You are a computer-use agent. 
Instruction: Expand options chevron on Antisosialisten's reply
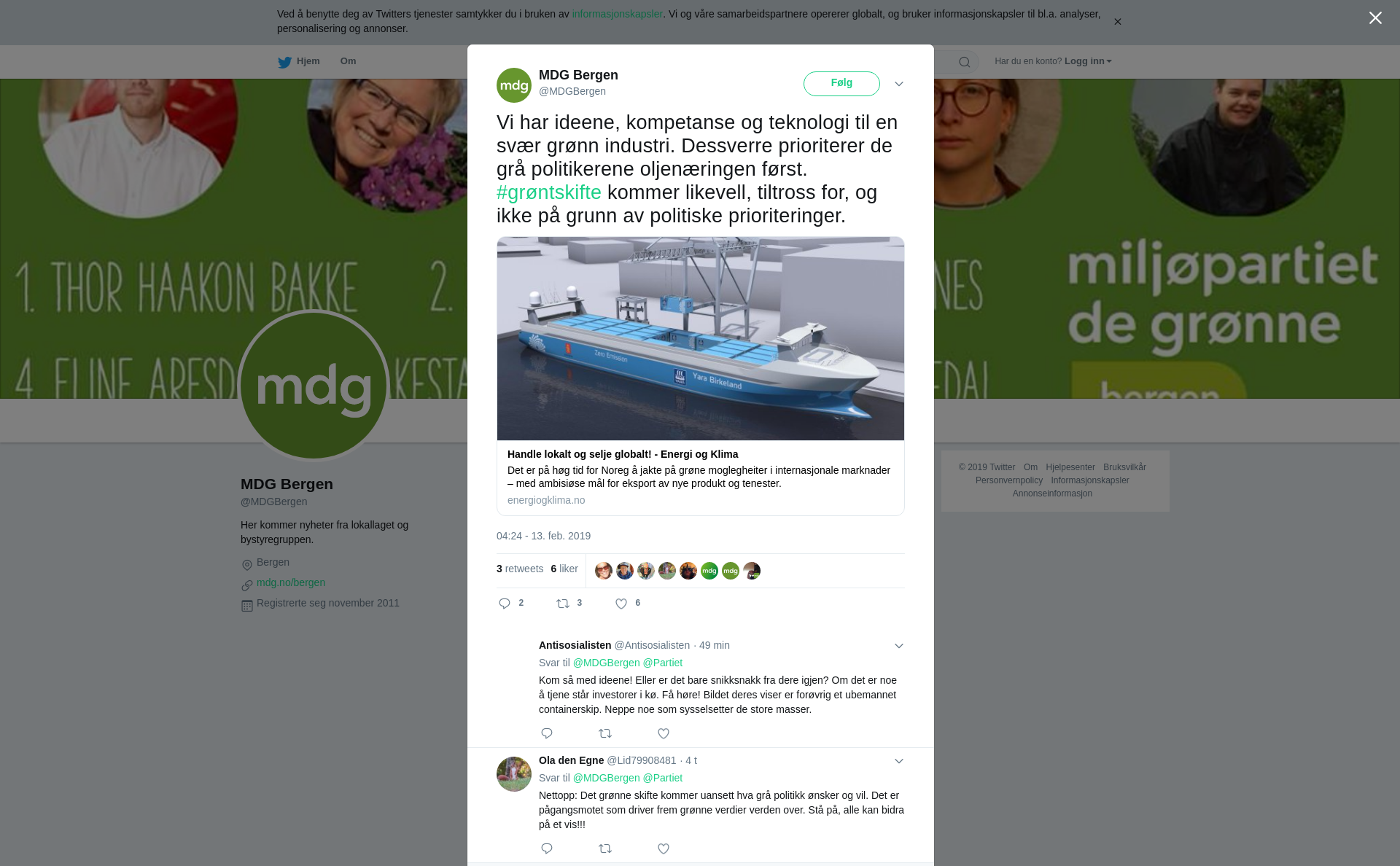tap(899, 646)
